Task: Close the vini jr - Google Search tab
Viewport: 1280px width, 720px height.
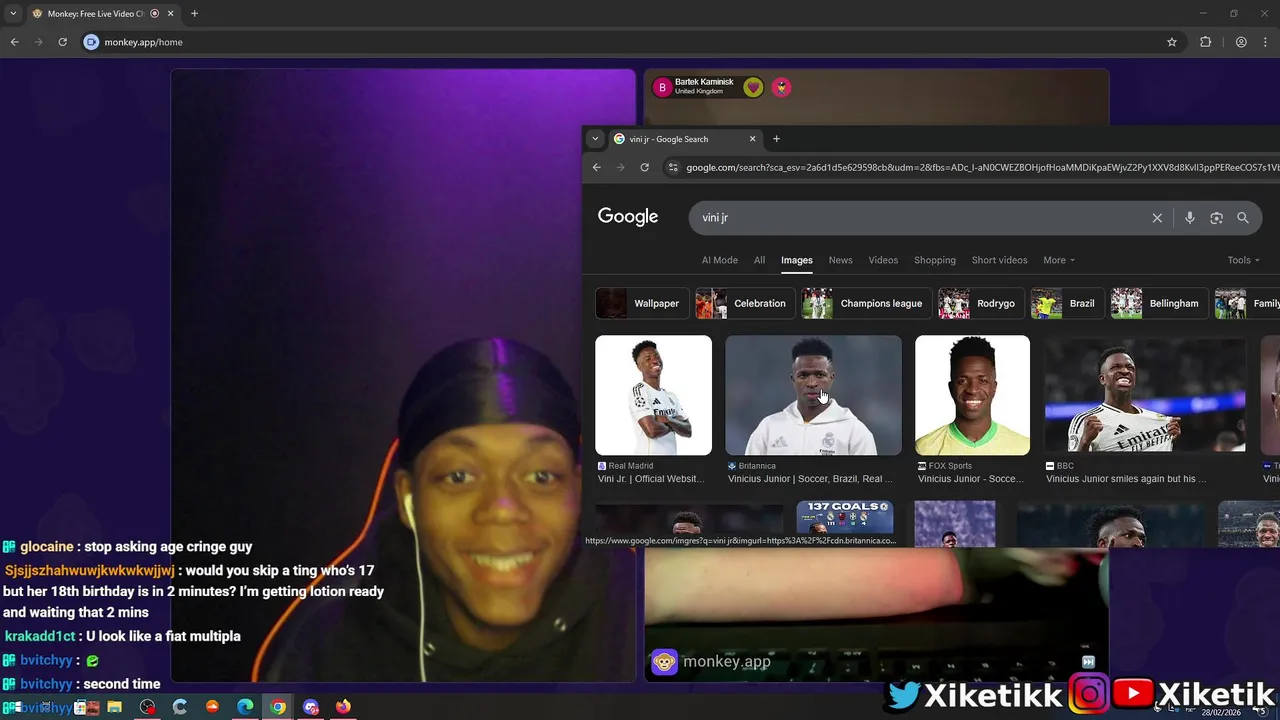Action: 752,139
